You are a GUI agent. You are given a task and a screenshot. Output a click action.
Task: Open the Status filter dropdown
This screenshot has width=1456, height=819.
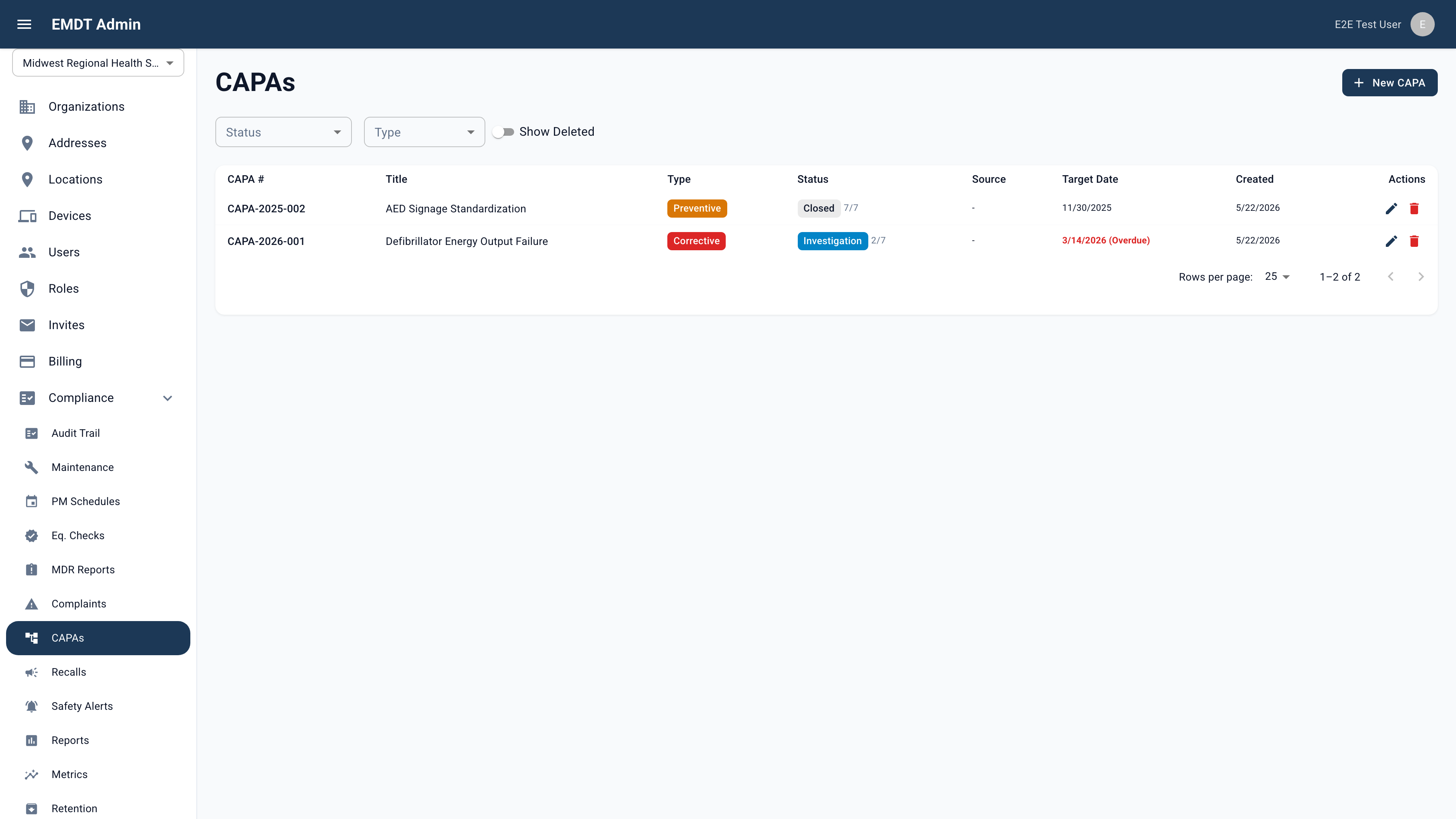(x=283, y=132)
